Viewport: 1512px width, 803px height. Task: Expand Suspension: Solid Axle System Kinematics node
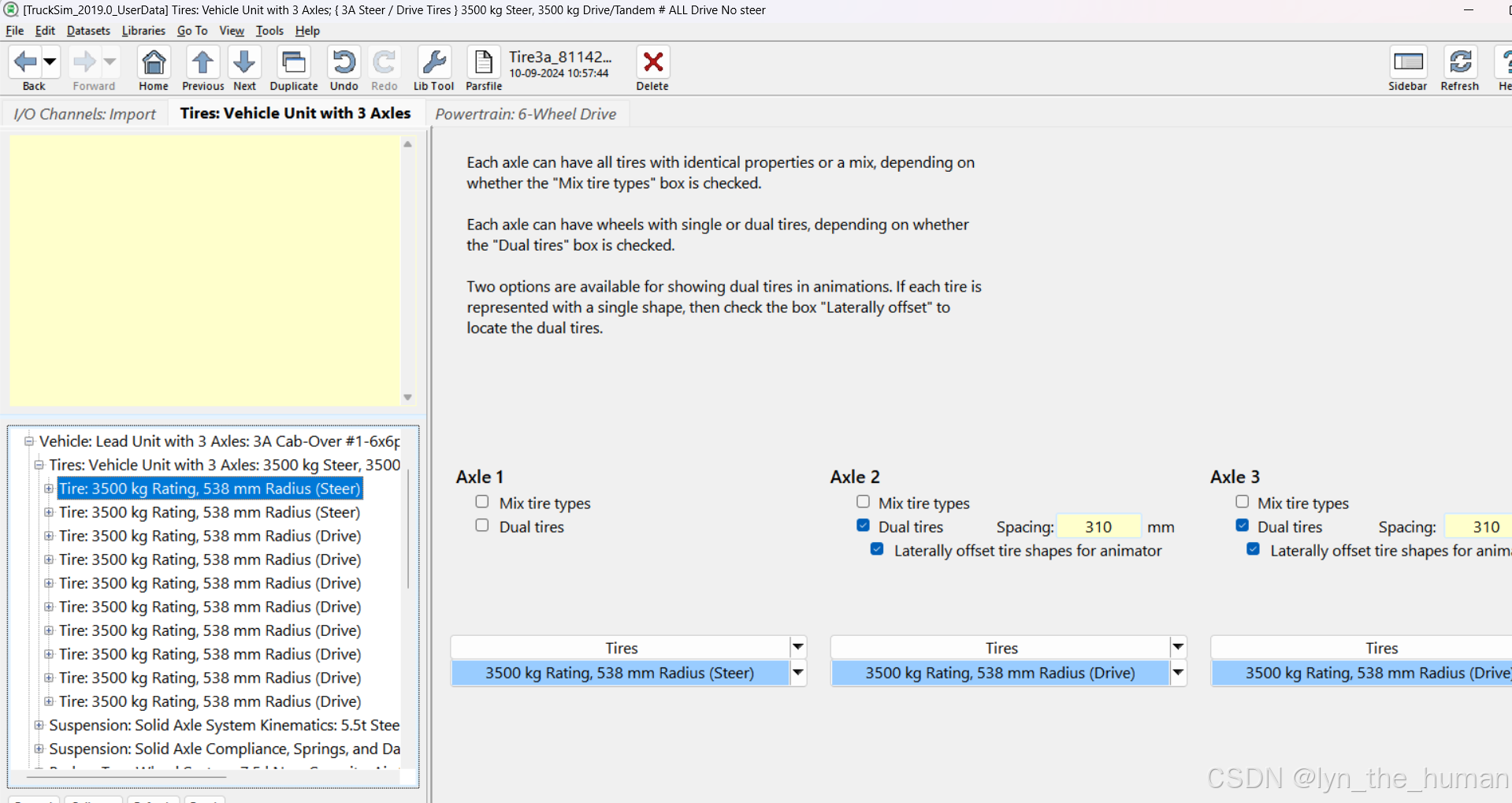(39, 725)
